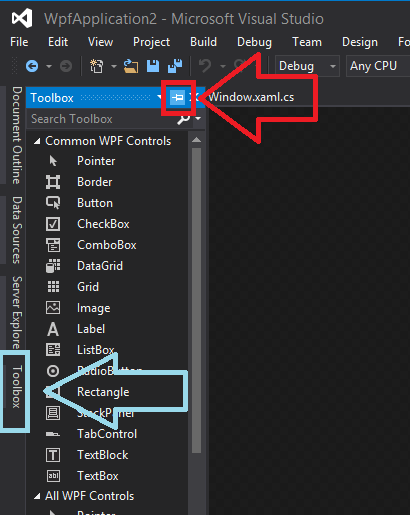Open the Debug configuration dropdown
This screenshot has height=515, width=410.
307,66
